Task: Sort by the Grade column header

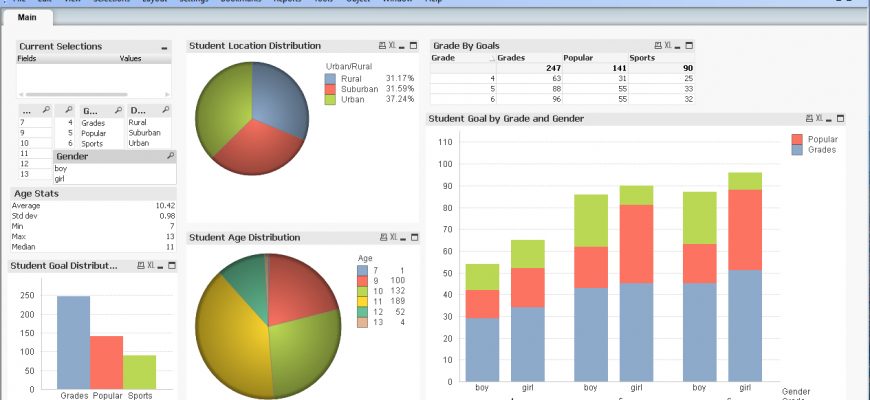Action: [443, 58]
